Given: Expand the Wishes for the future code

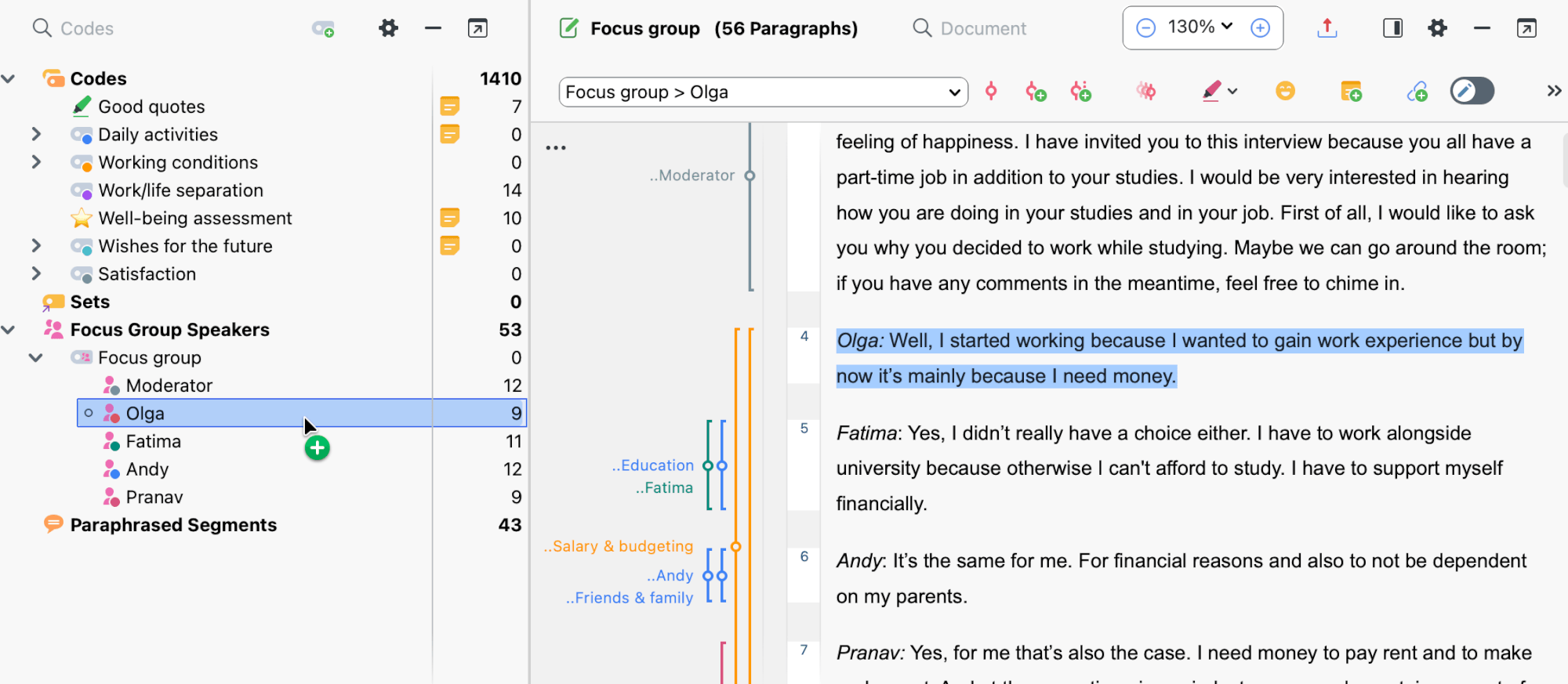Looking at the screenshot, I should tap(36, 246).
